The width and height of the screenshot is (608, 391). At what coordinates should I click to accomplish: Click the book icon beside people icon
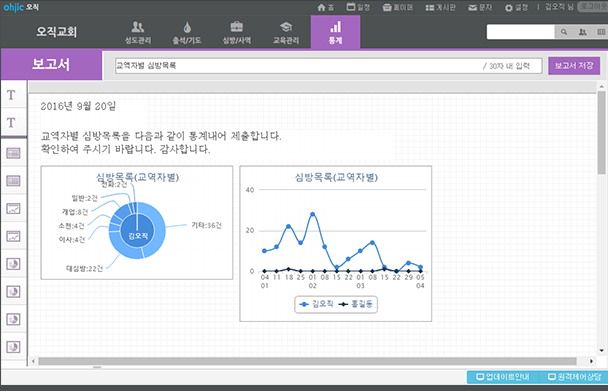[x=601, y=32]
